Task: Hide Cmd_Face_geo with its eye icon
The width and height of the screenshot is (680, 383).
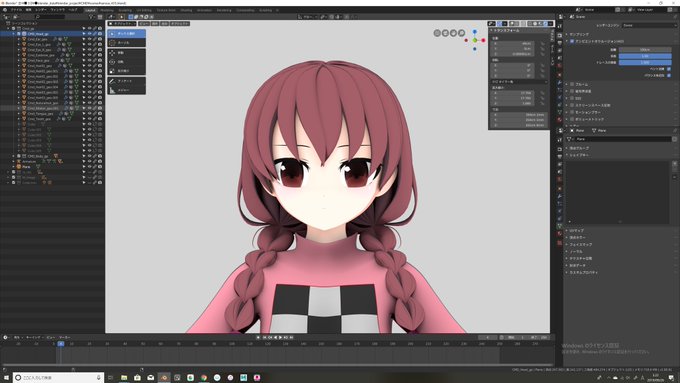Action: [89, 60]
